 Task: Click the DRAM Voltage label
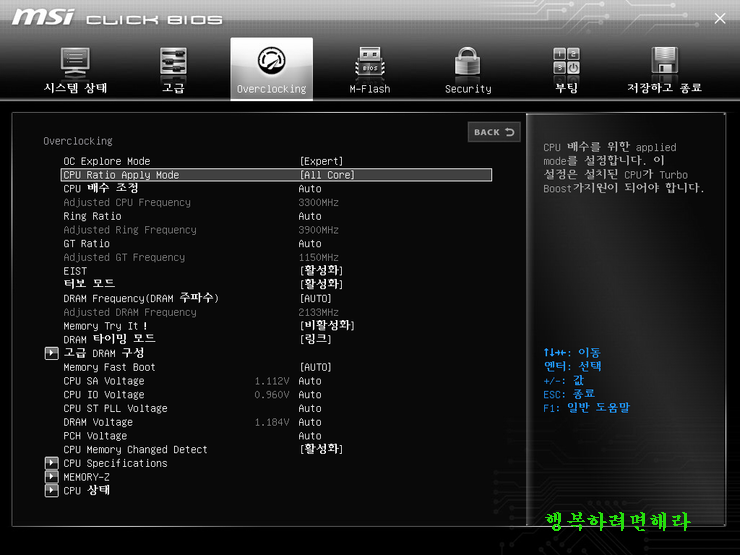click(98, 422)
